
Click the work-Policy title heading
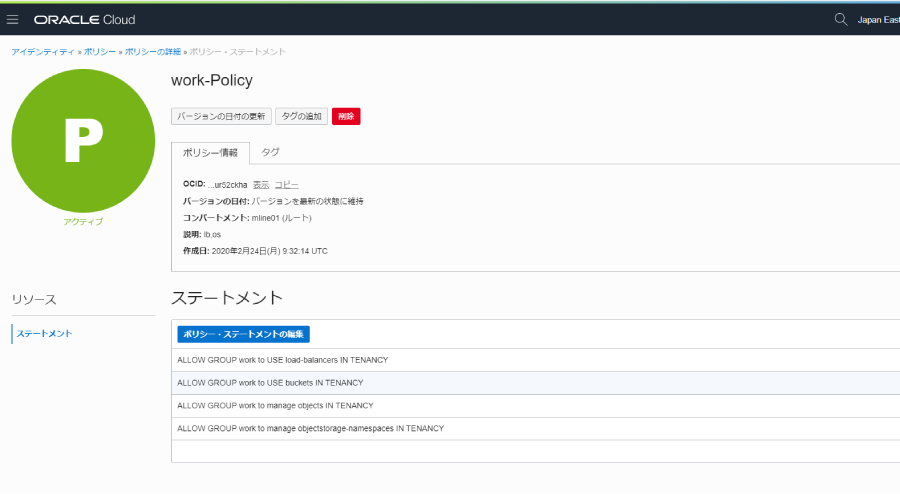tap(212, 80)
